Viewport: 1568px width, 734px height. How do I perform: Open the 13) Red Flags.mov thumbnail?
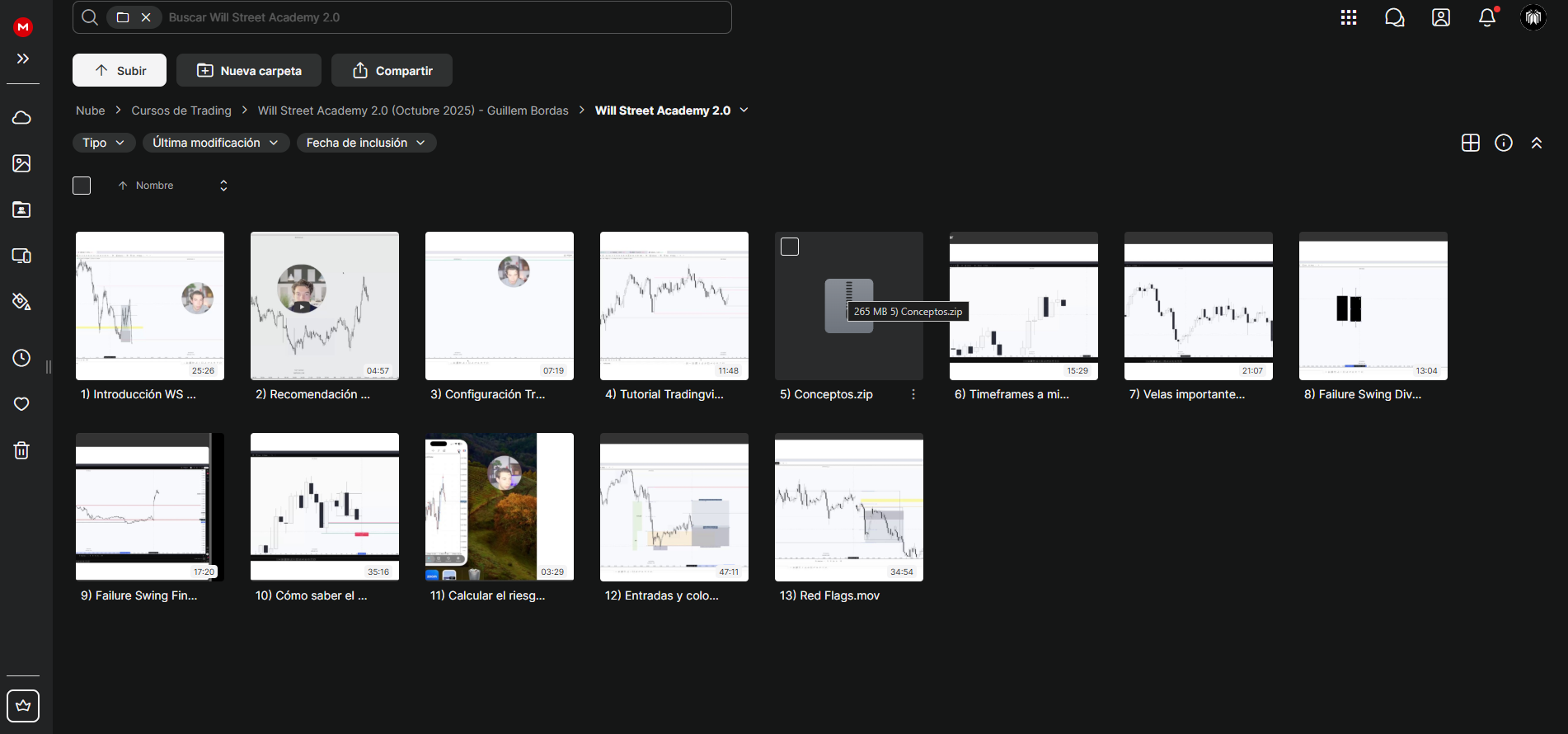(849, 506)
